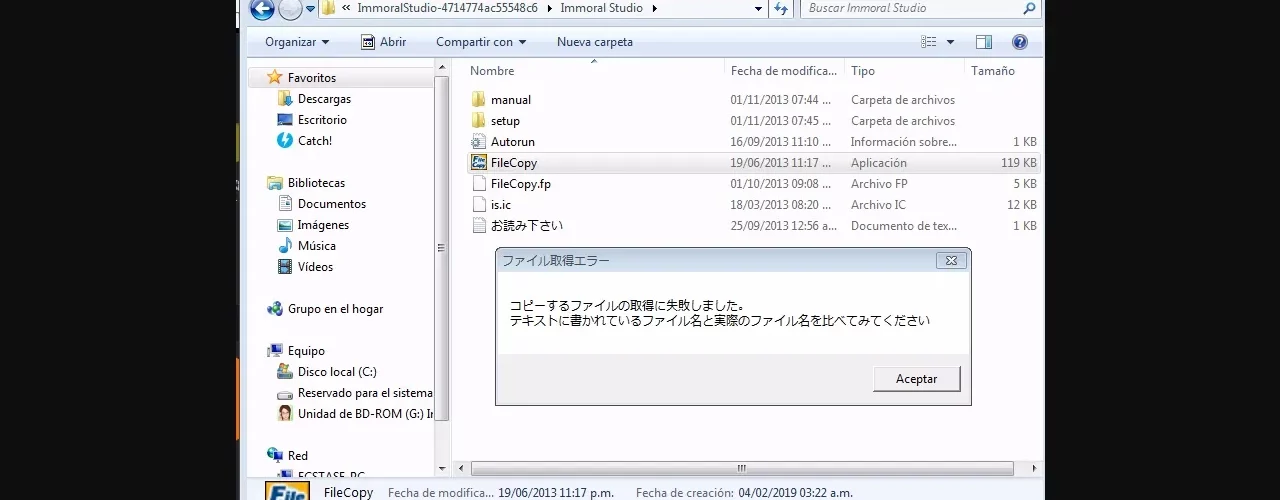Open Disco local (C:) drive

(336, 372)
